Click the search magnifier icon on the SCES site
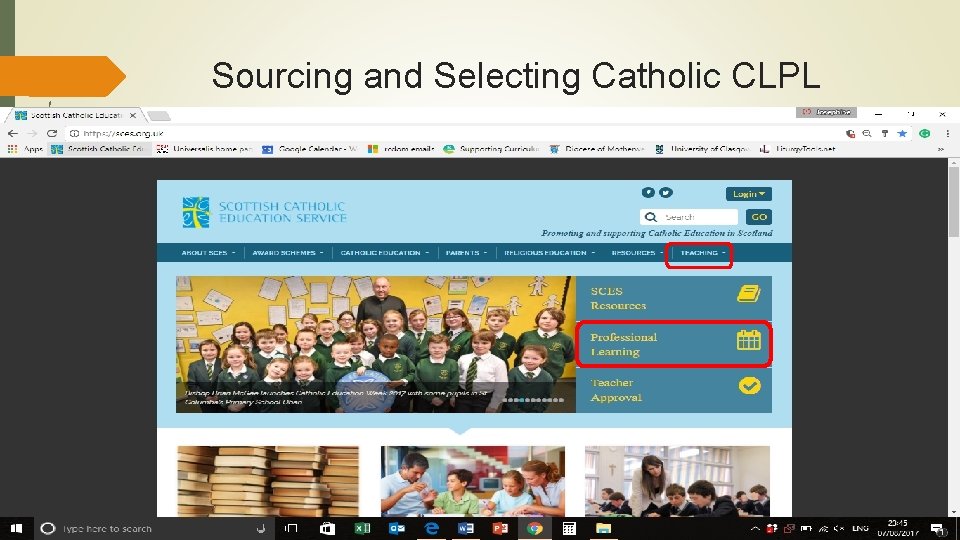The width and height of the screenshot is (960, 540). 651,217
